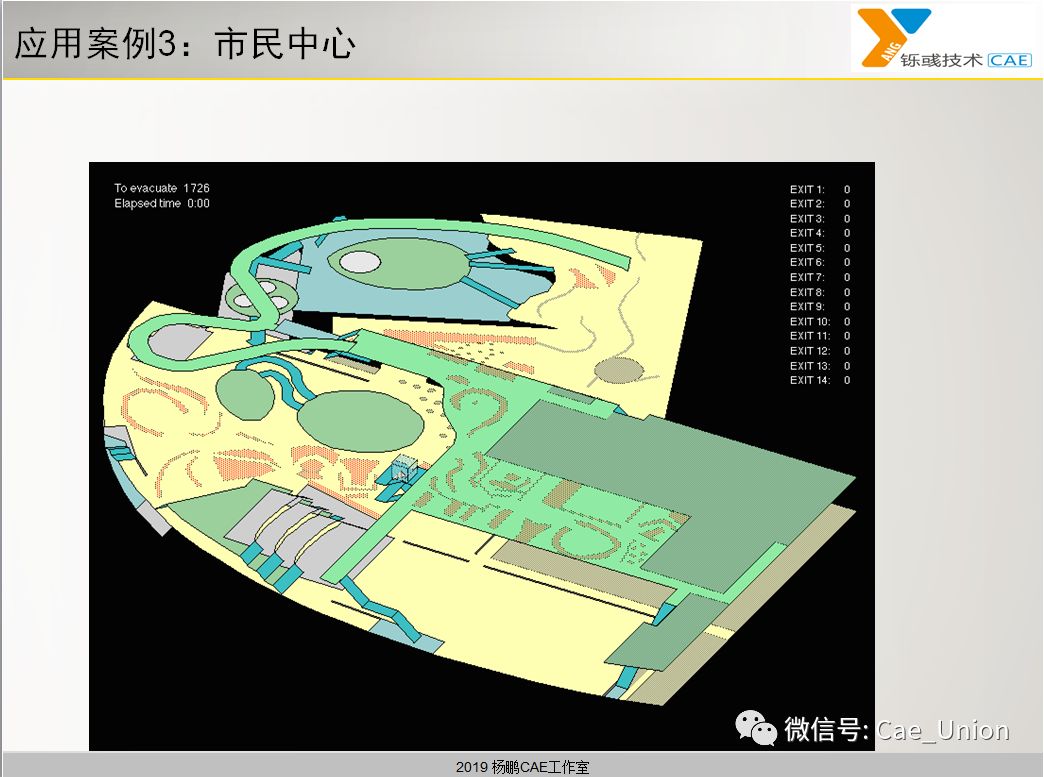Click the grey circle on the right yellow floor
The image size is (1044, 777).
(616, 372)
